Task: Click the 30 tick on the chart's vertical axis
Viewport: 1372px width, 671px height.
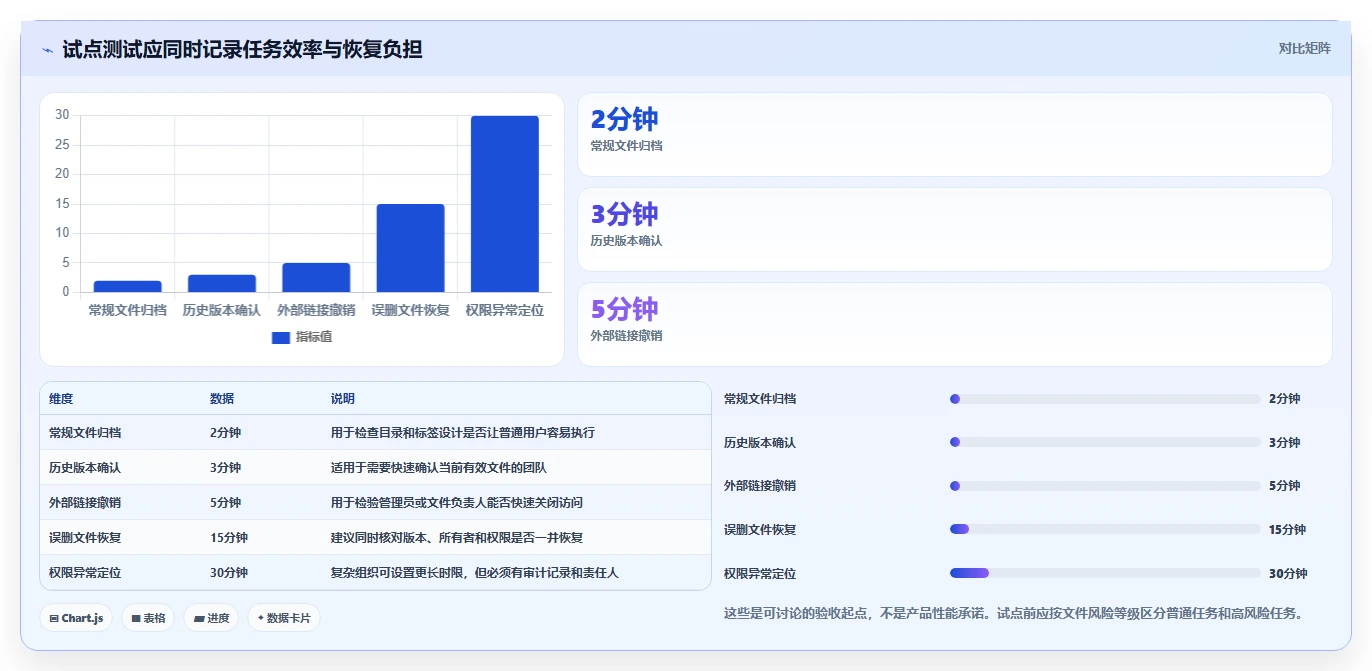Action: 62,115
